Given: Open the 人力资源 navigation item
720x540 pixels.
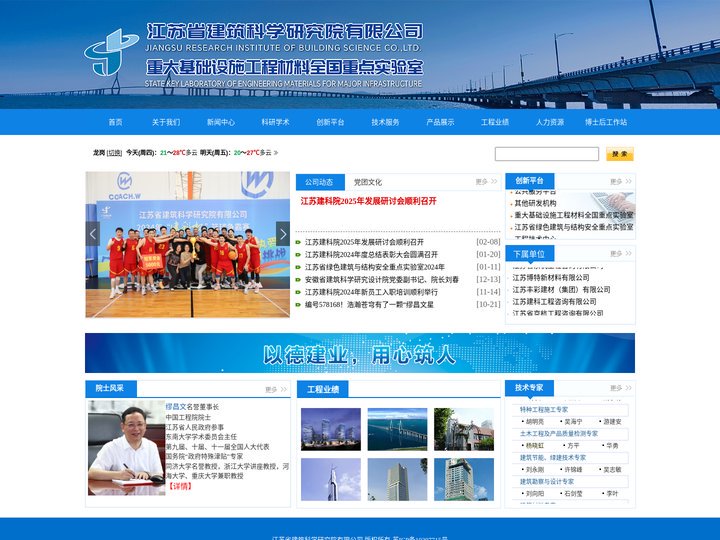Looking at the screenshot, I should 550,122.
